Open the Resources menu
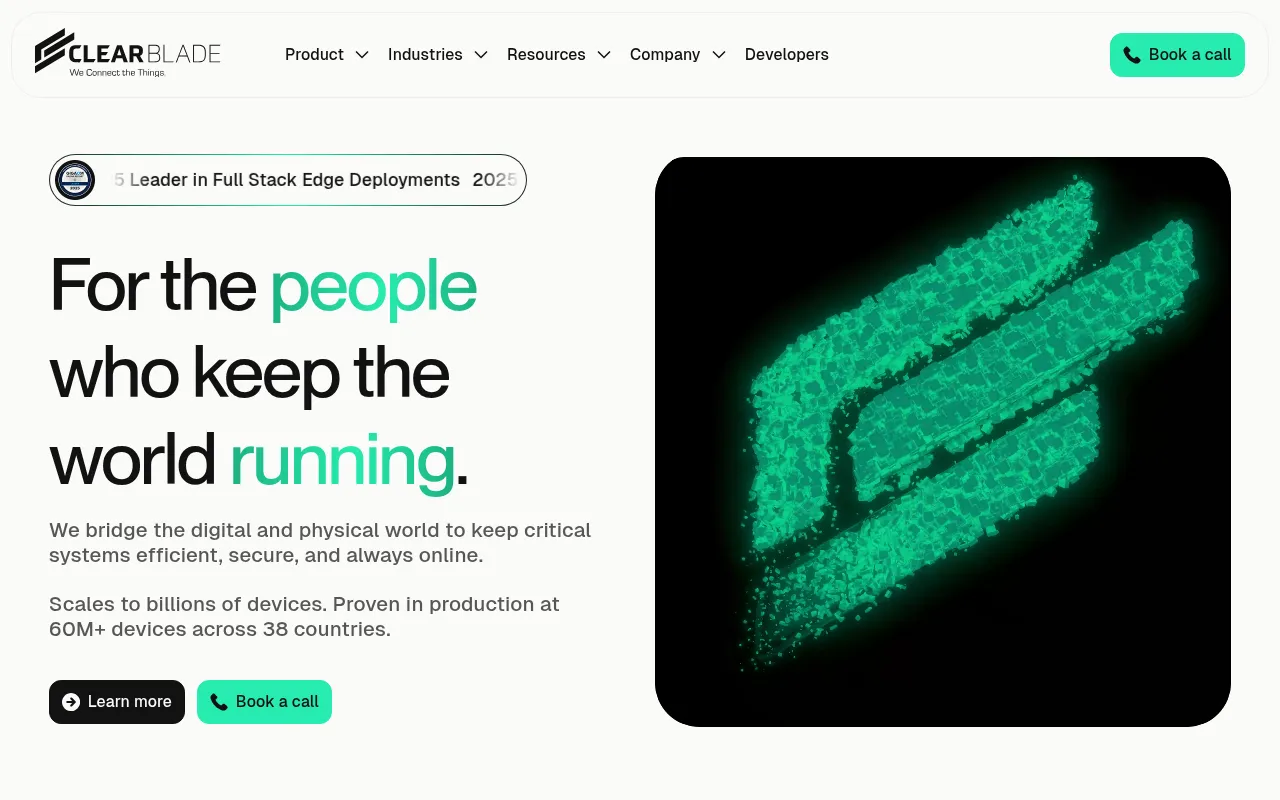This screenshot has width=1280, height=800. click(546, 55)
